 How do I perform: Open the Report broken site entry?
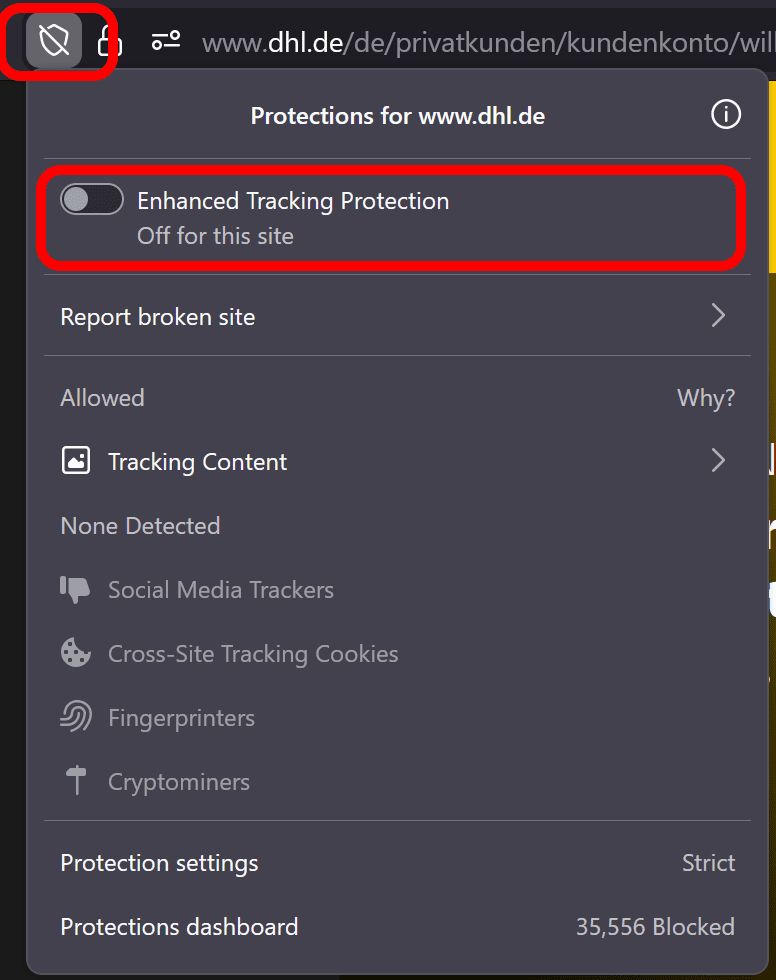pos(158,317)
